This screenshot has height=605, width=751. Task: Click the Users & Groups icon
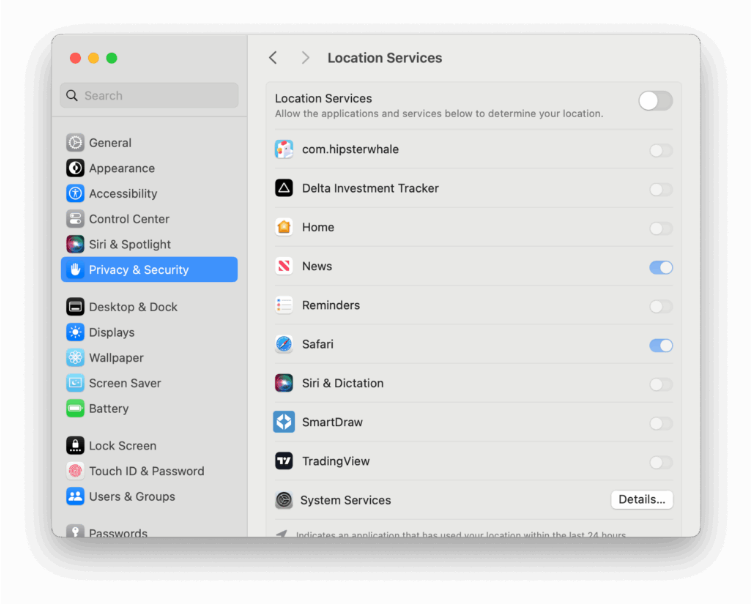75,497
